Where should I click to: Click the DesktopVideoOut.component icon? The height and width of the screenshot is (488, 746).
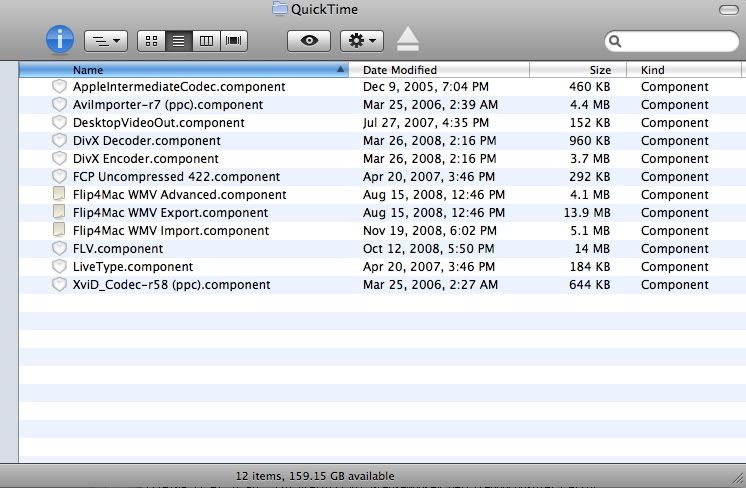pyautogui.click(x=59, y=123)
